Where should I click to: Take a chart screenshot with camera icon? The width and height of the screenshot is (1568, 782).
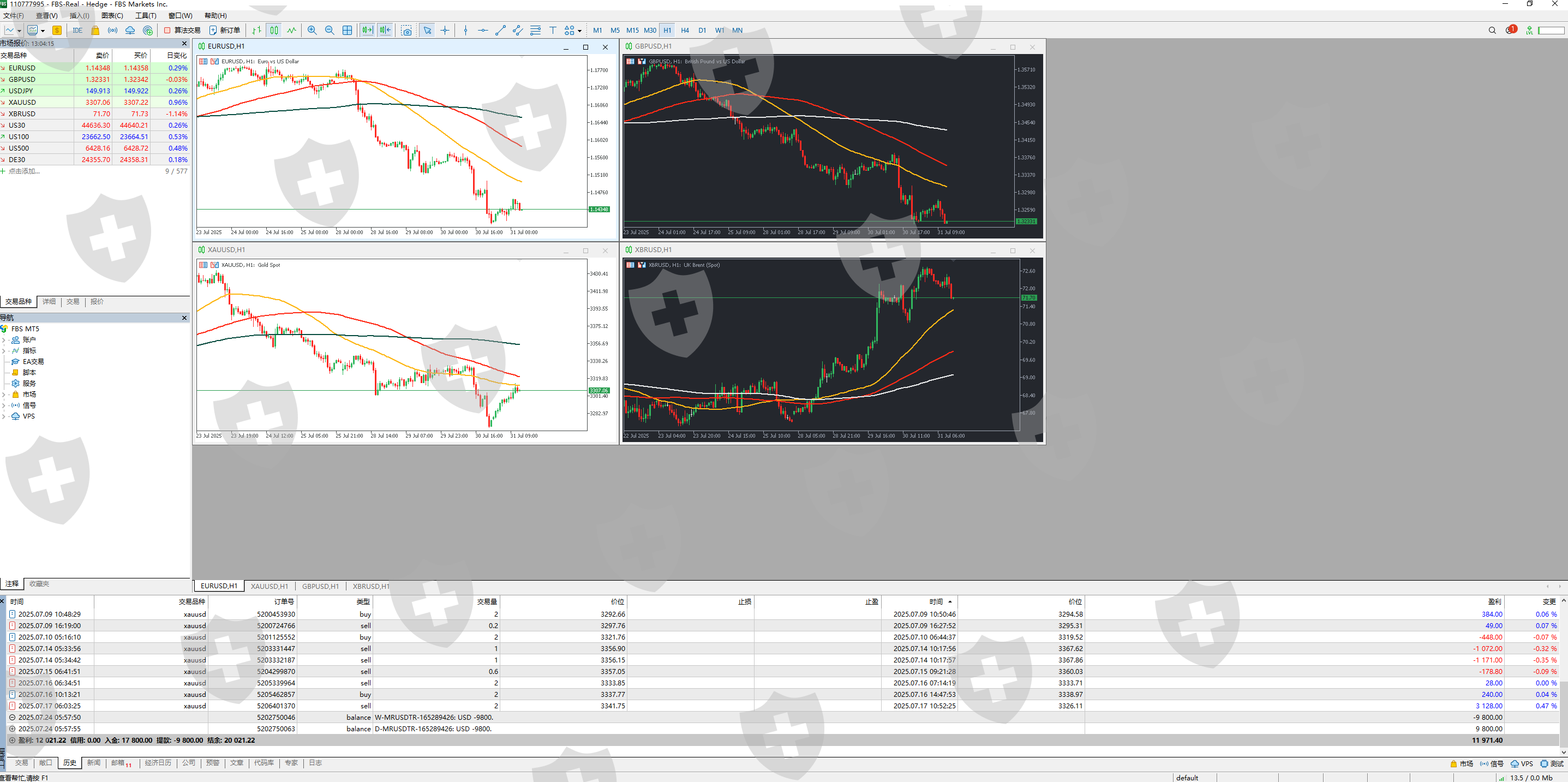point(406,31)
